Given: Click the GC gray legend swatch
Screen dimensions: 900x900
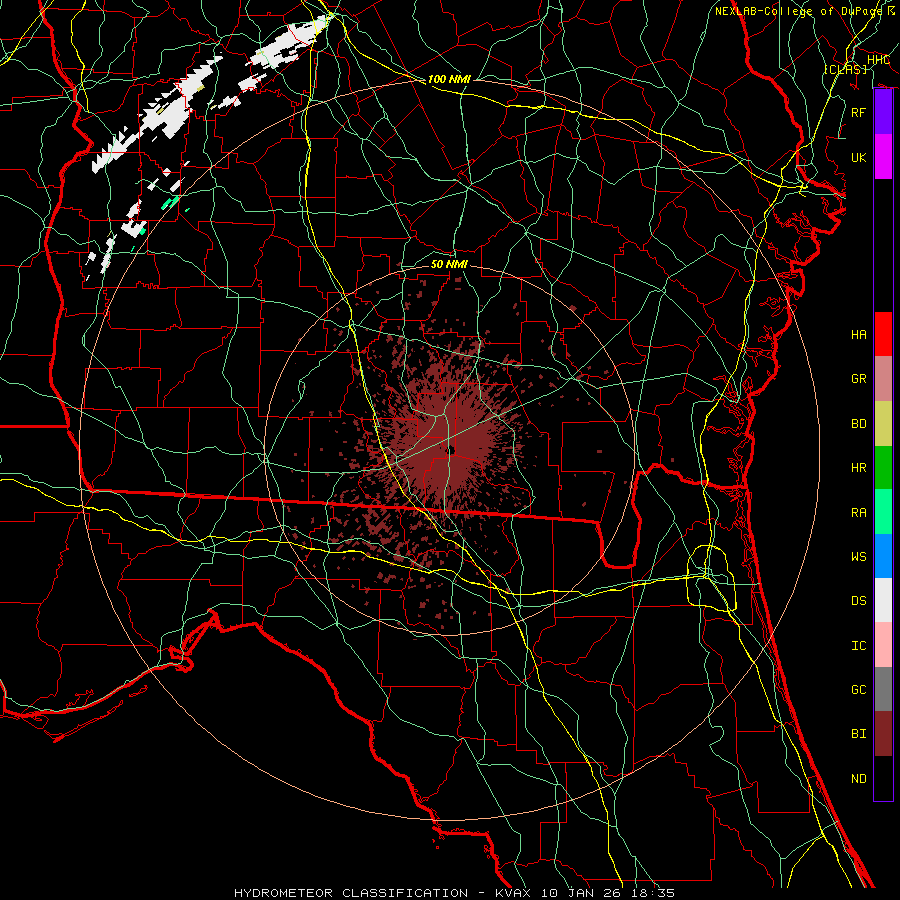Looking at the screenshot, I should 883,689.
